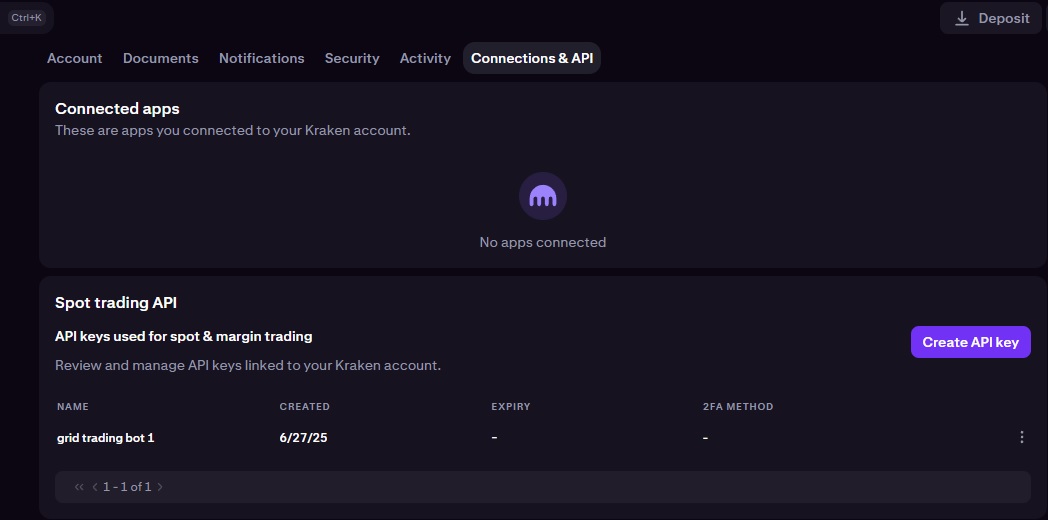
Task: Click the CREATED column header
Action: (x=305, y=406)
